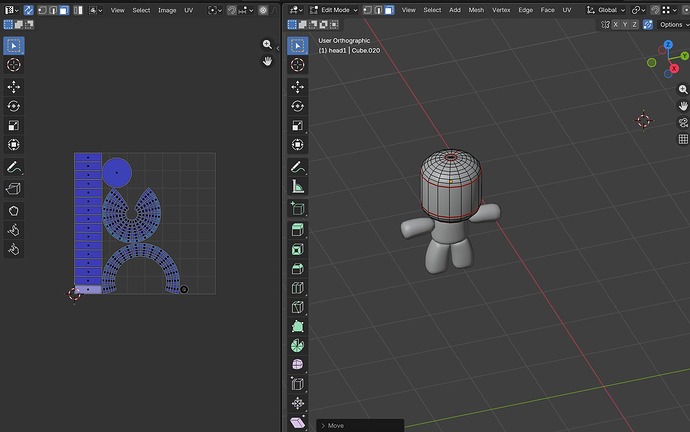Open UV editor type dropdown
The width and height of the screenshot is (690, 432).
(x=11, y=10)
